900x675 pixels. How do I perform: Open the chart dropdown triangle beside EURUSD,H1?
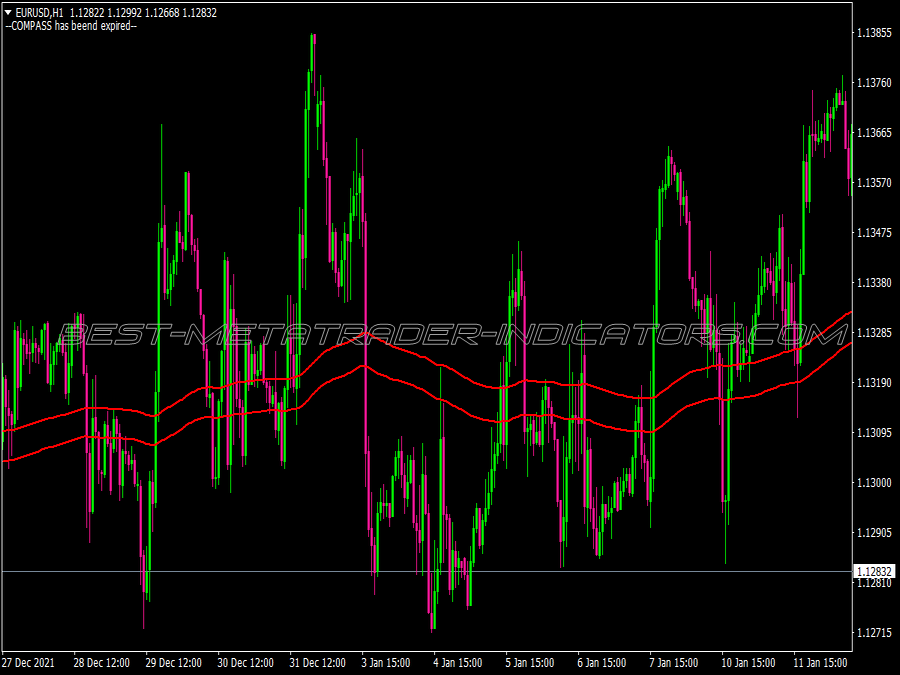[x=8, y=12]
